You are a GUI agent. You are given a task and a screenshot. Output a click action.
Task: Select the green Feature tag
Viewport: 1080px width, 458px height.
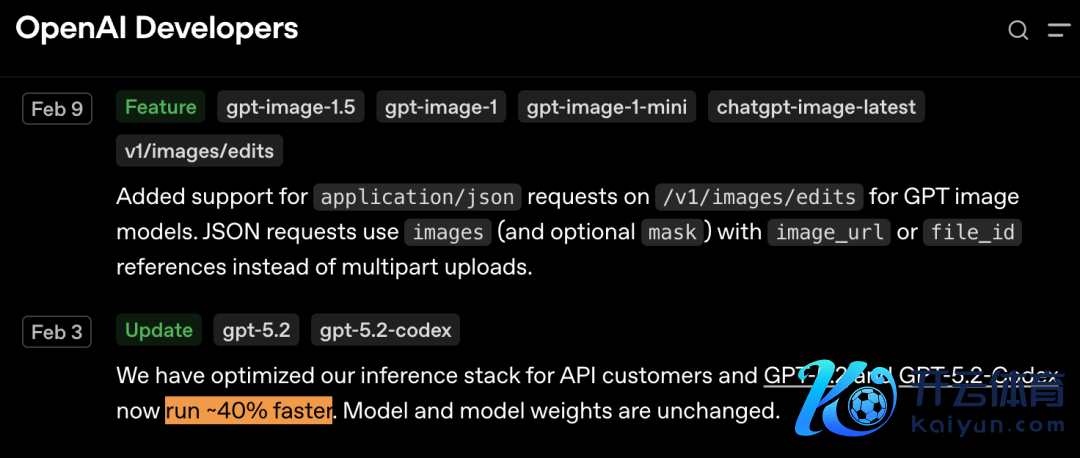click(161, 107)
